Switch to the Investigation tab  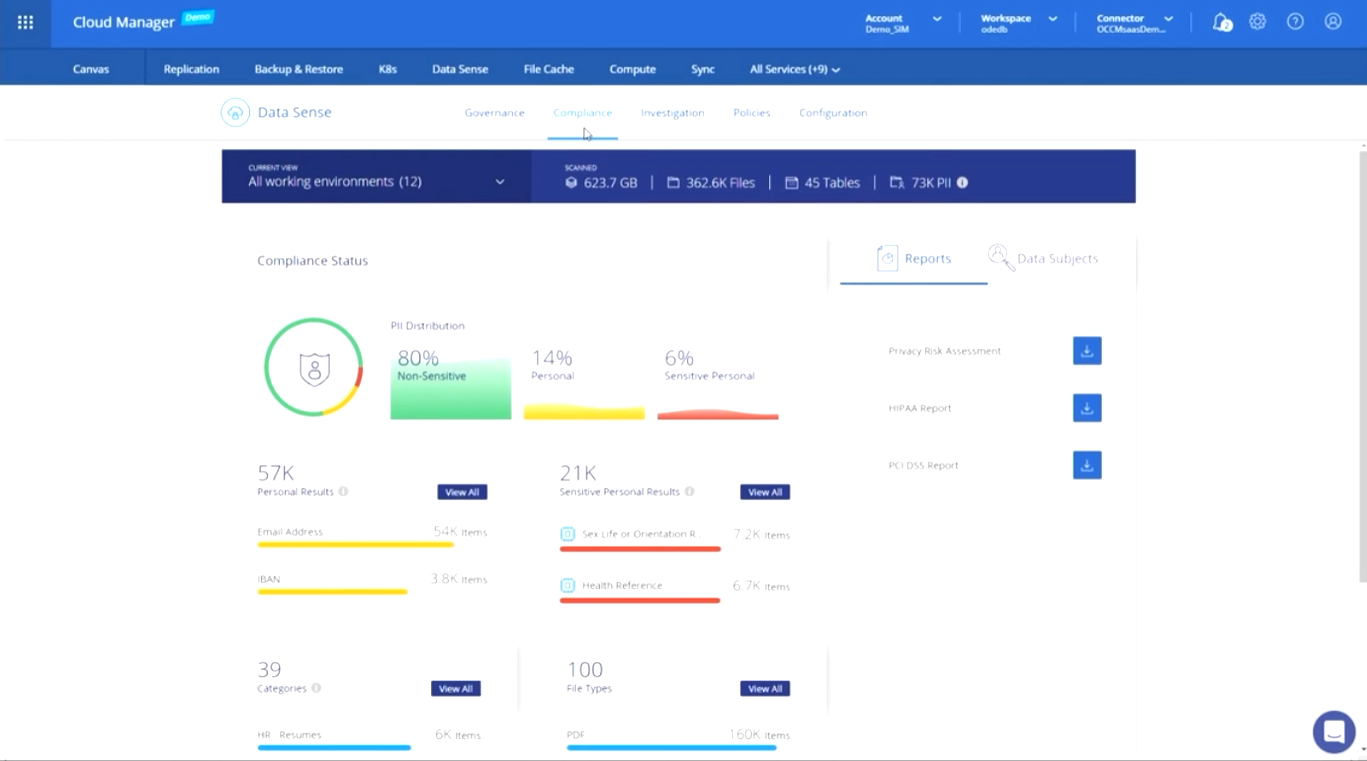(x=672, y=113)
